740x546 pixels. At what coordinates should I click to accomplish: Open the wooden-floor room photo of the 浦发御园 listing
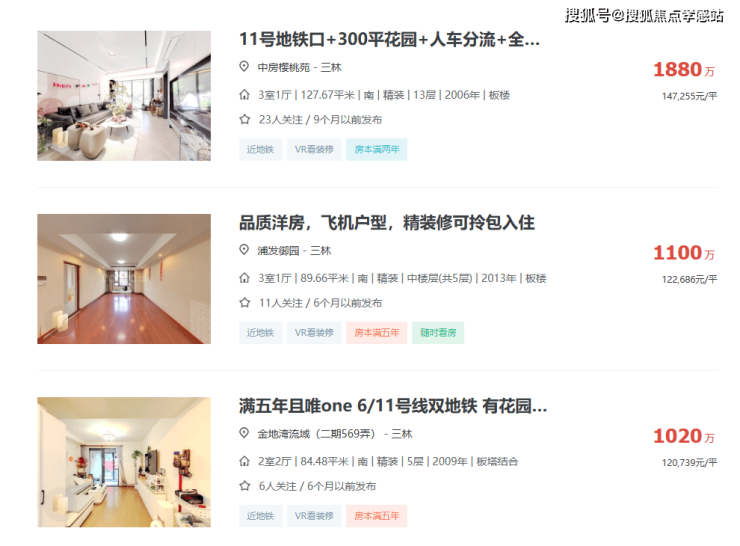124,279
